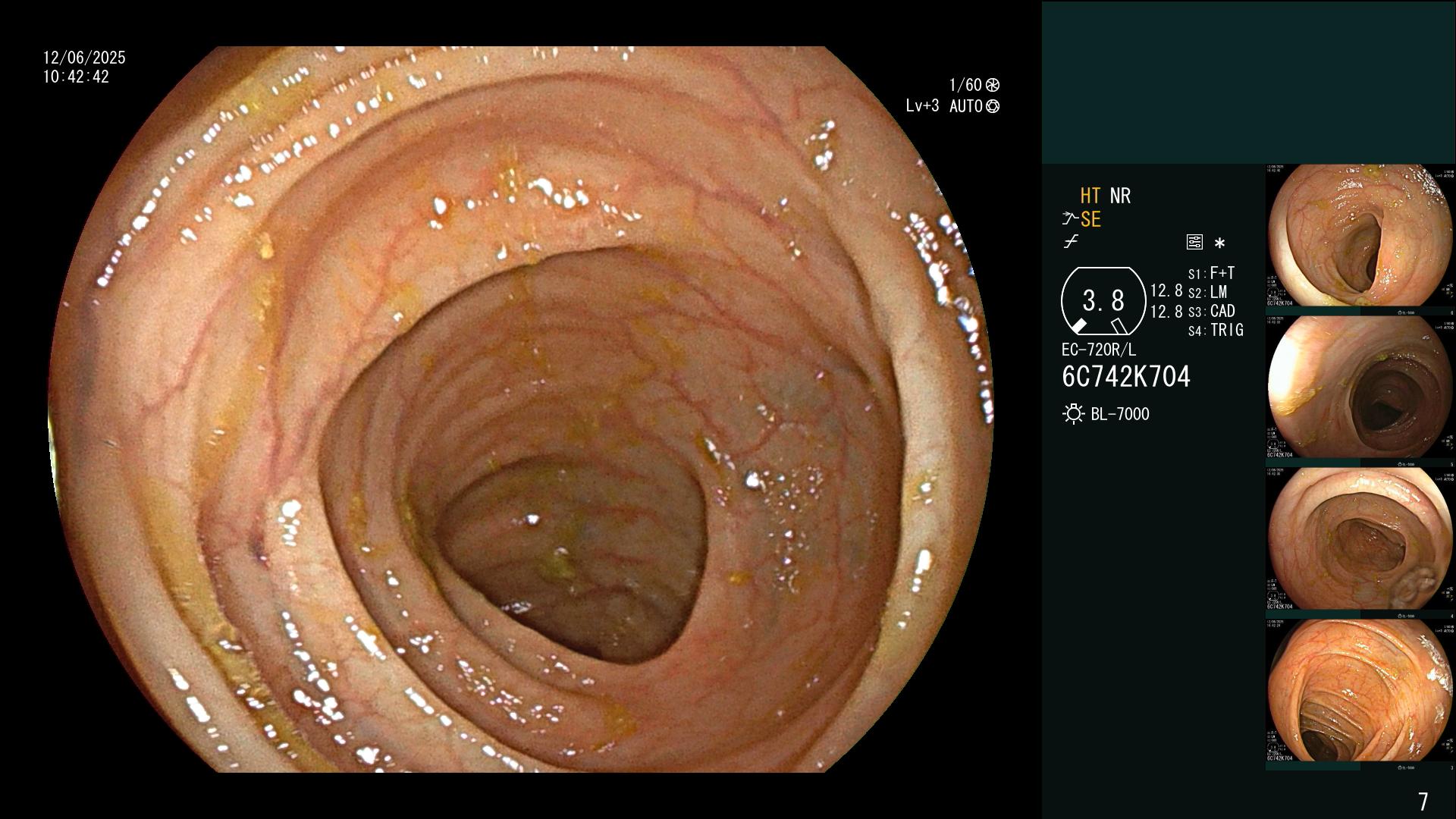Click the asterisk indicator icon
1456x819 pixels.
pyautogui.click(x=1219, y=243)
